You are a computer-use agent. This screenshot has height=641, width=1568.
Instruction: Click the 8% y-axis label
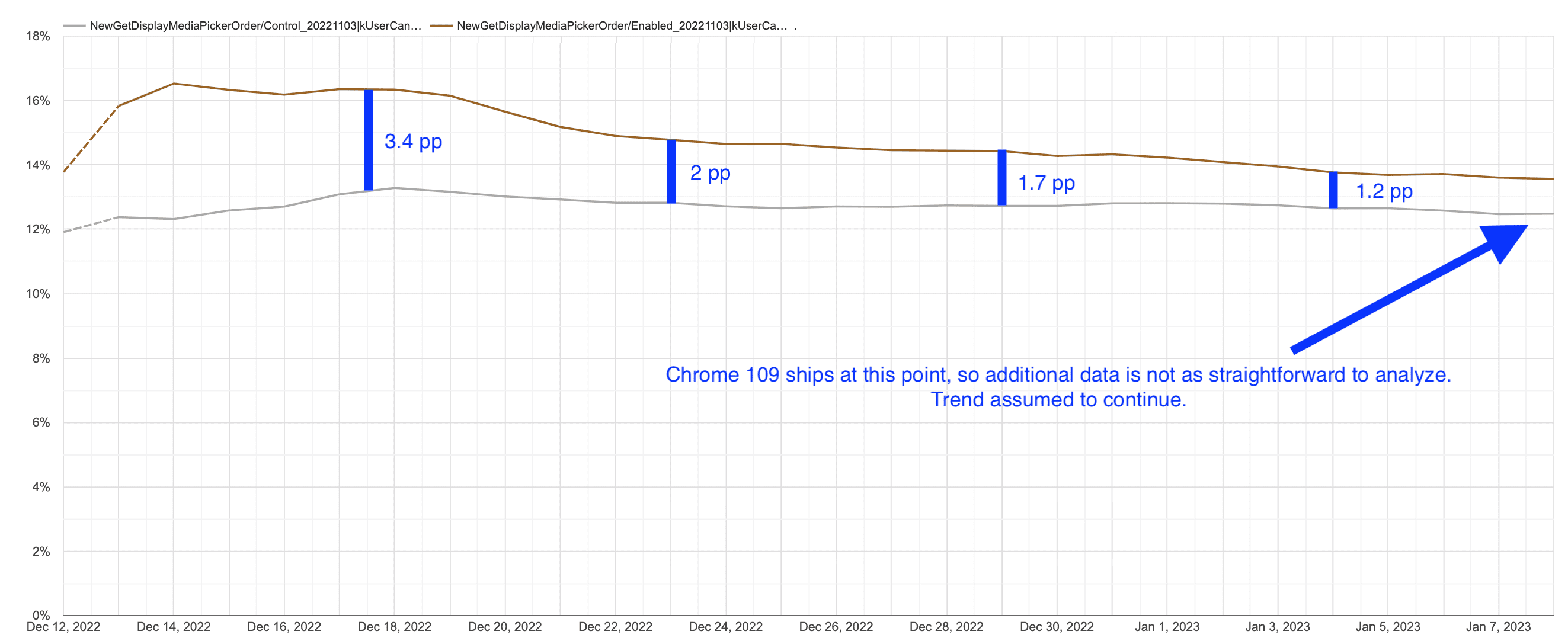[41, 358]
